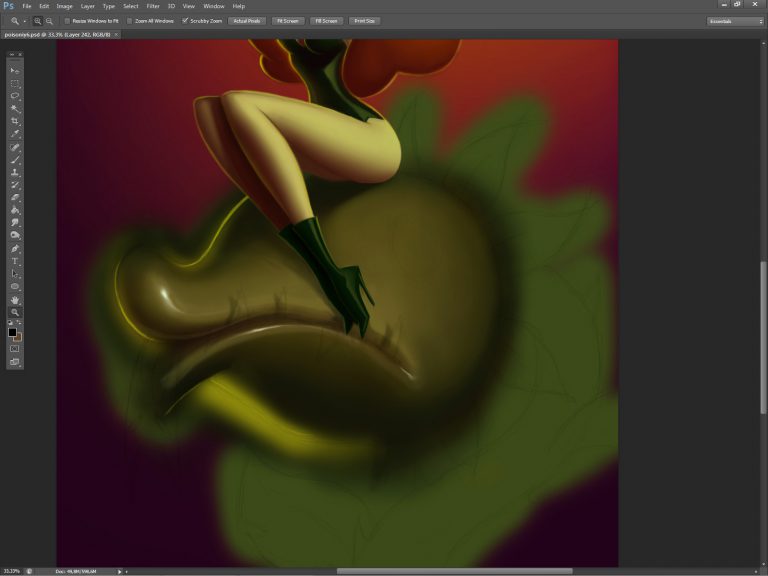The image size is (768, 576).
Task: Open the foreground color black swatch
Action: click(12, 332)
